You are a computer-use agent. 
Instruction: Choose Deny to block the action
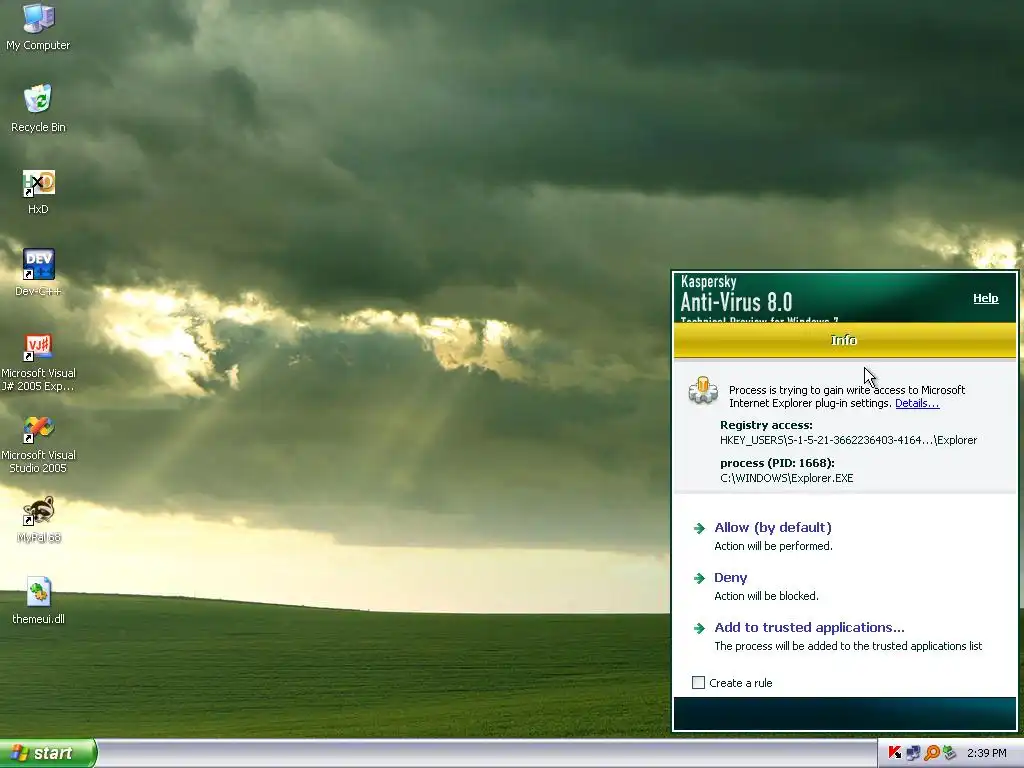pyautogui.click(x=730, y=578)
